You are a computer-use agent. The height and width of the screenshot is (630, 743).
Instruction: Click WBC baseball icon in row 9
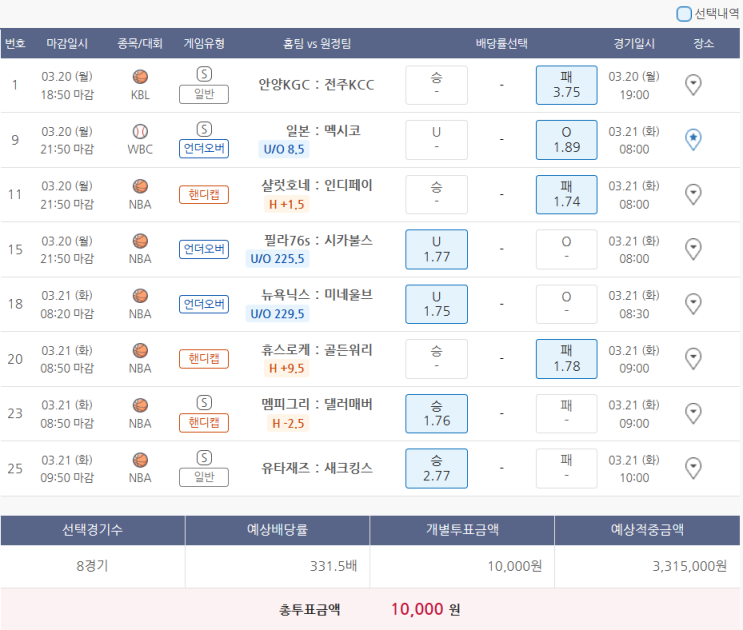pos(140,131)
